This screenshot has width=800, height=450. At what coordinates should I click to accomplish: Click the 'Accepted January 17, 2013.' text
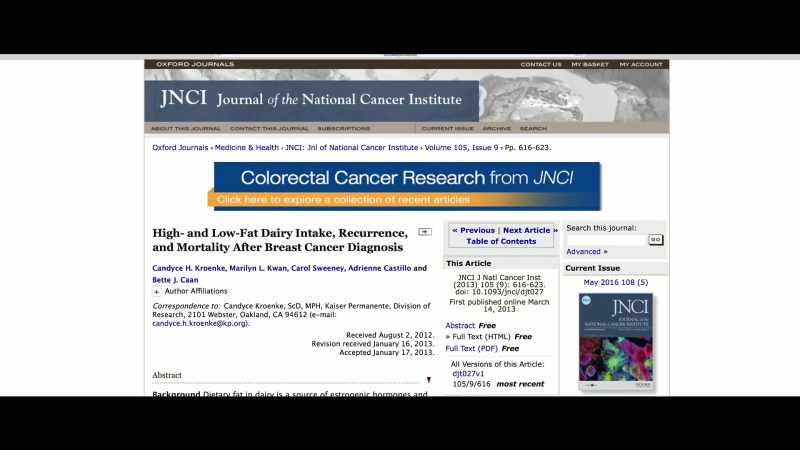(387, 353)
